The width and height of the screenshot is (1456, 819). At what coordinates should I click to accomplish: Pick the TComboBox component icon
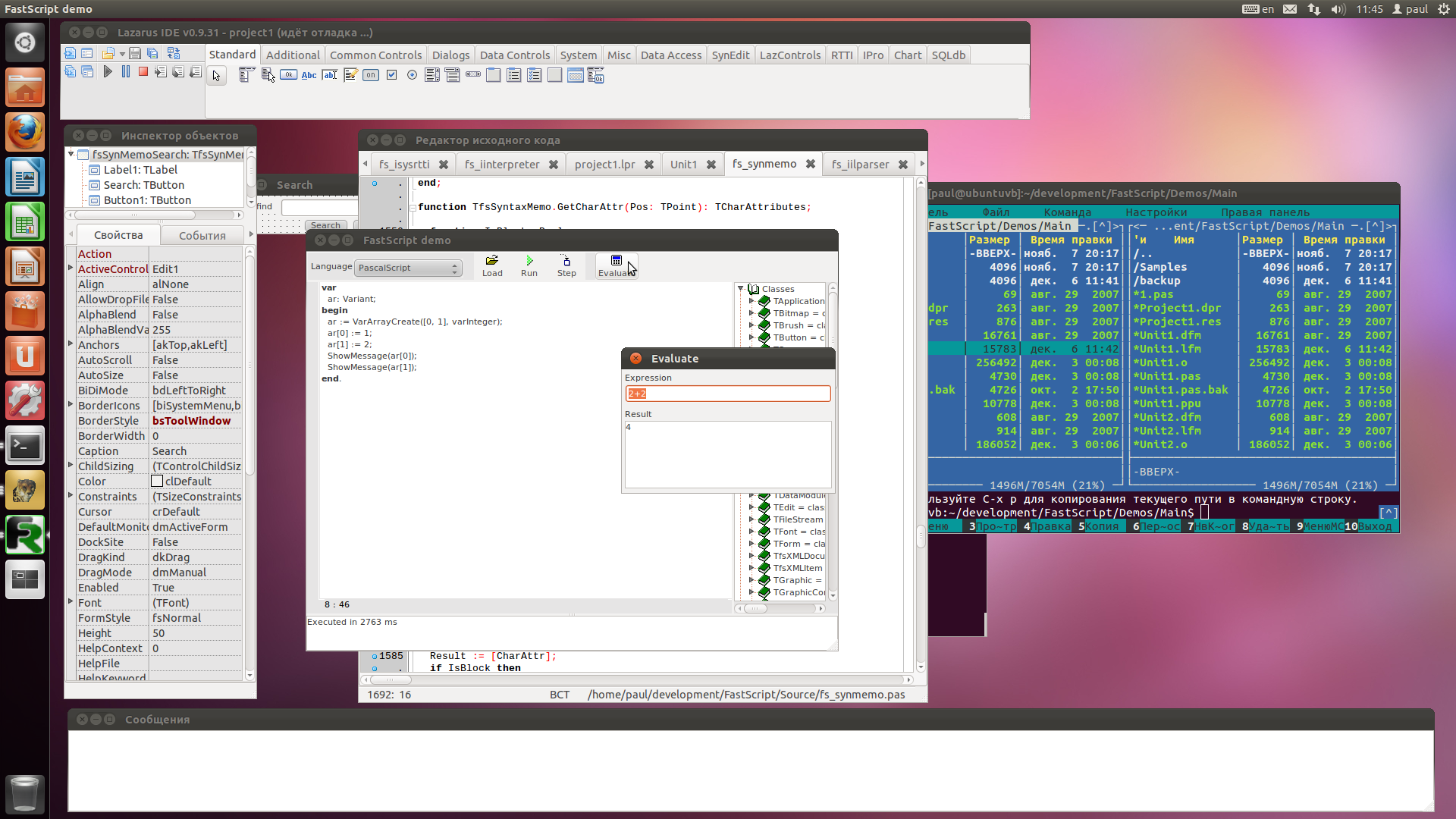pos(453,75)
